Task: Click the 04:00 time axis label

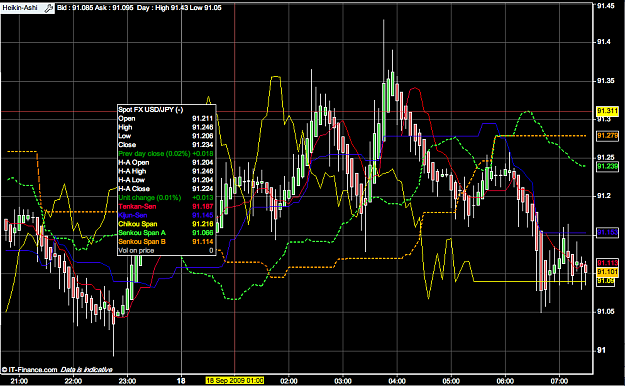Action: 397,381
